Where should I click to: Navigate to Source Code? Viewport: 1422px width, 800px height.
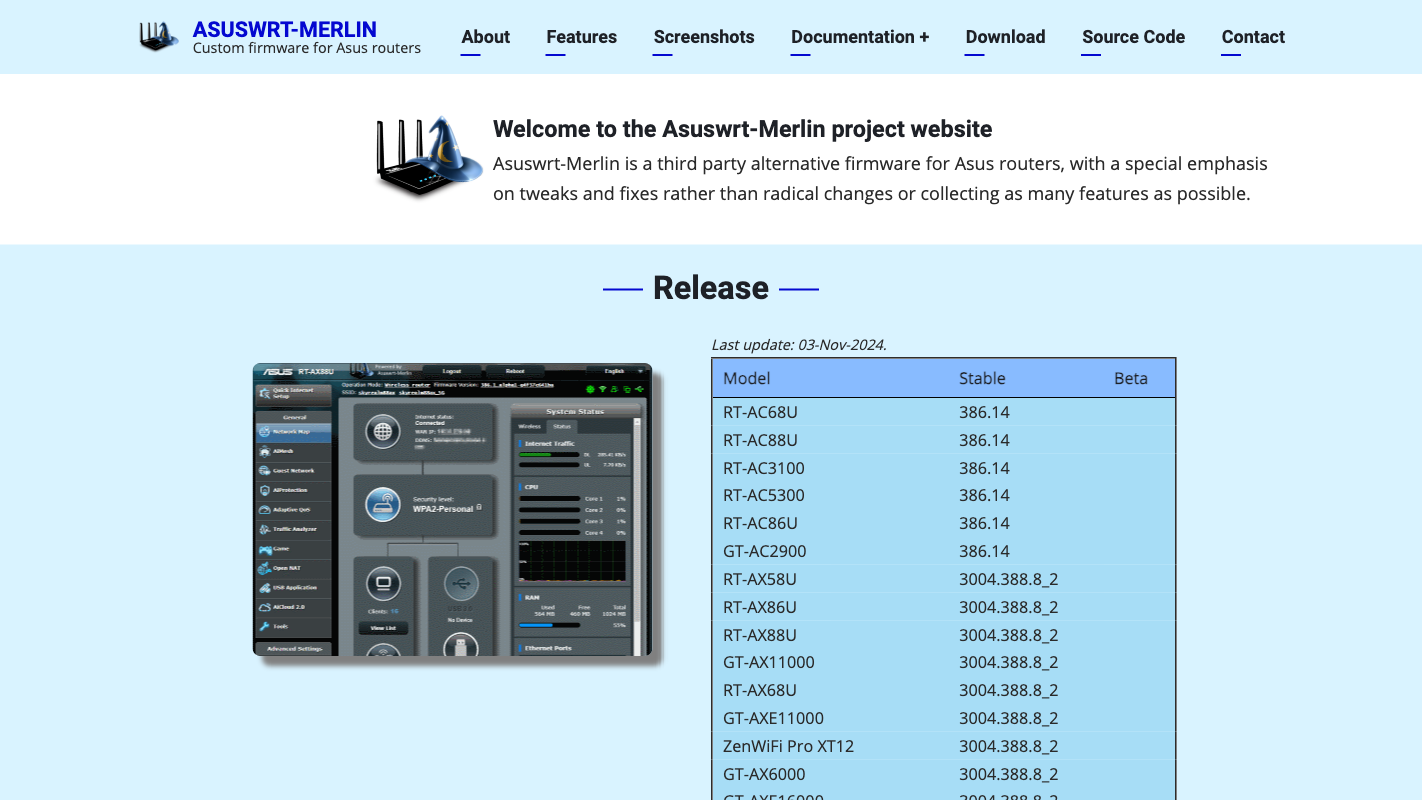1133,37
